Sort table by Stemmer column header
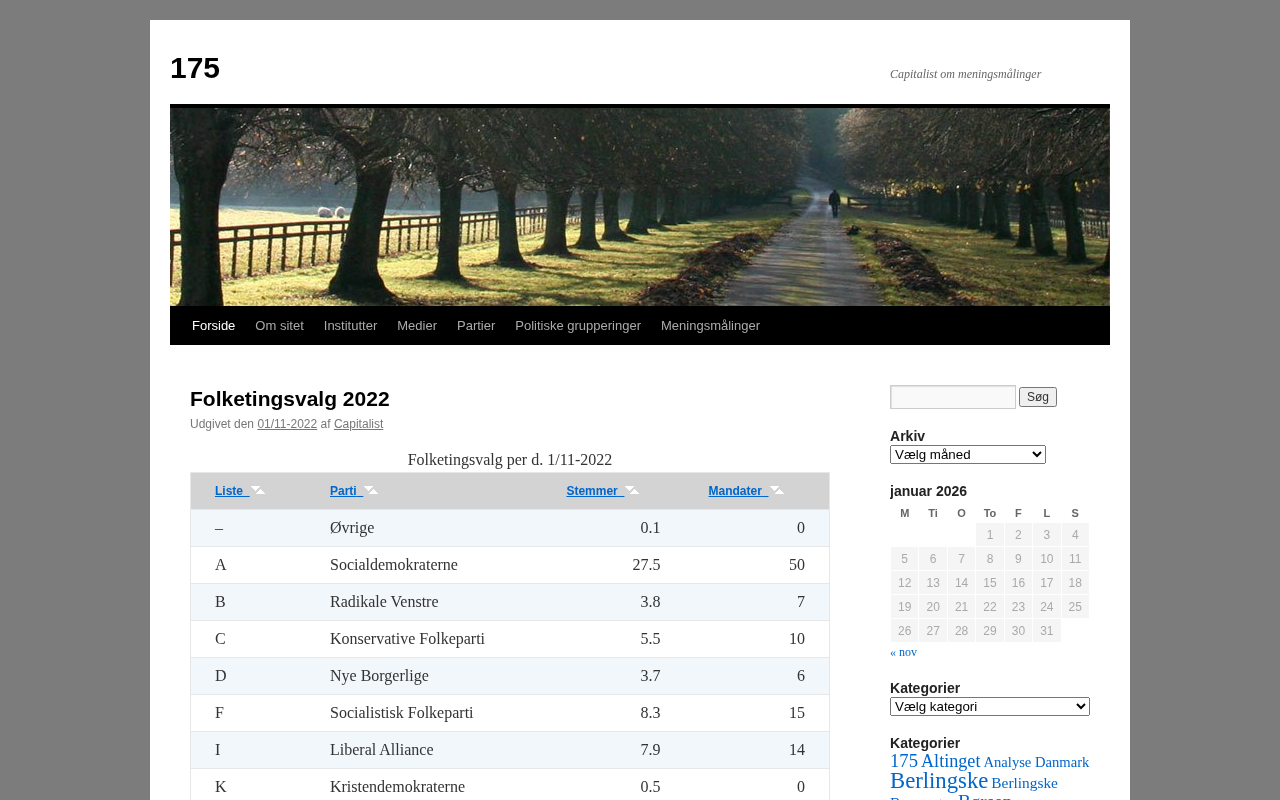 592,491
